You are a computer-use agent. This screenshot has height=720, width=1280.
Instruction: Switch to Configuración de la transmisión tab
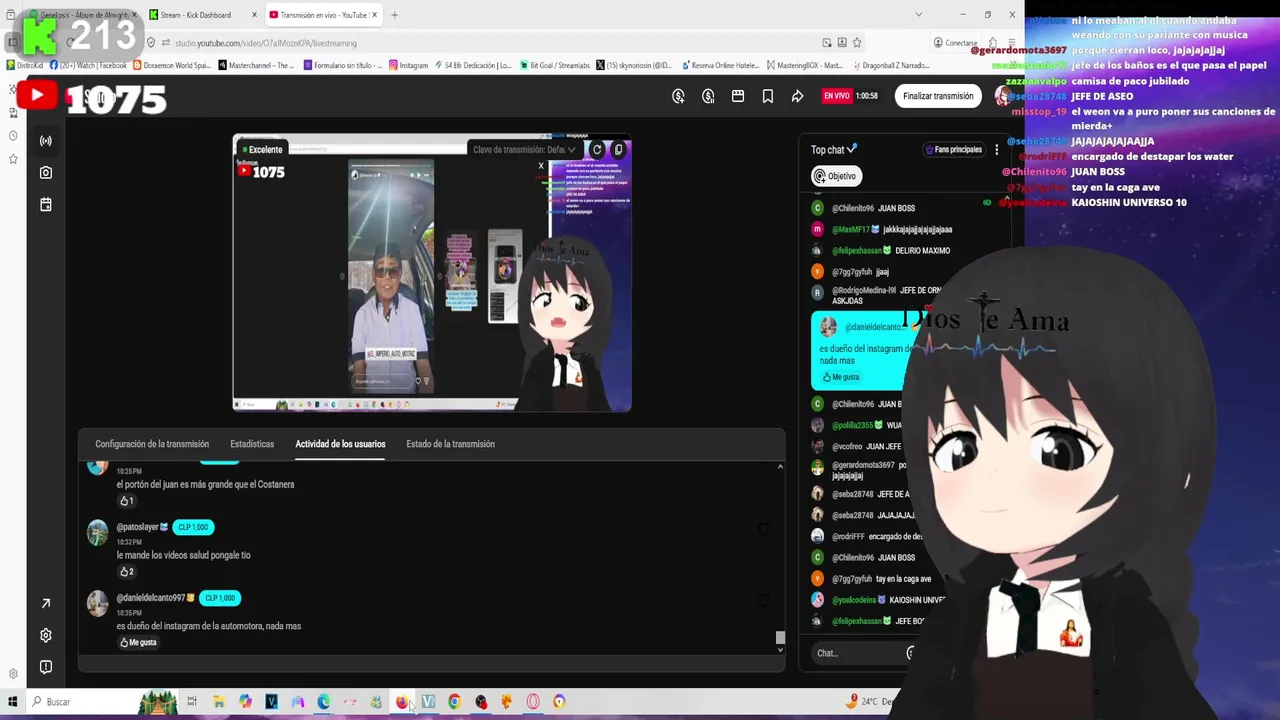[152, 444]
